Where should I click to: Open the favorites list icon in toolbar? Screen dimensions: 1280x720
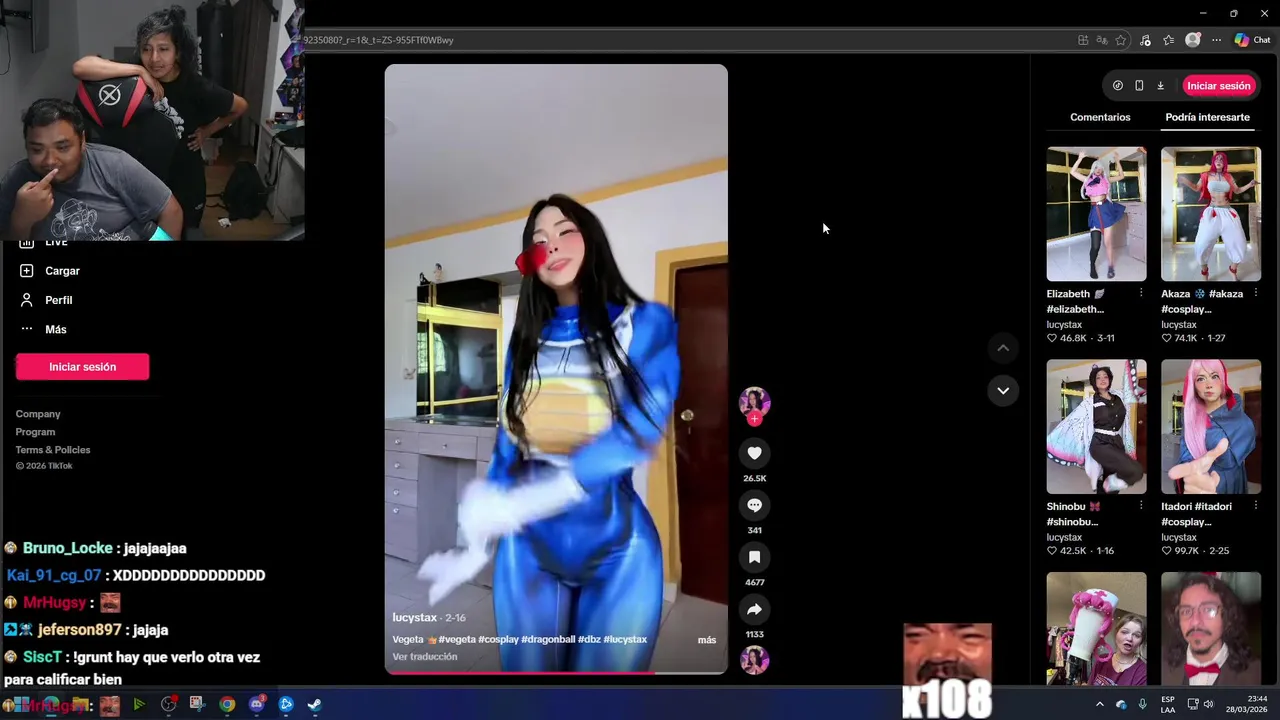click(1168, 40)
